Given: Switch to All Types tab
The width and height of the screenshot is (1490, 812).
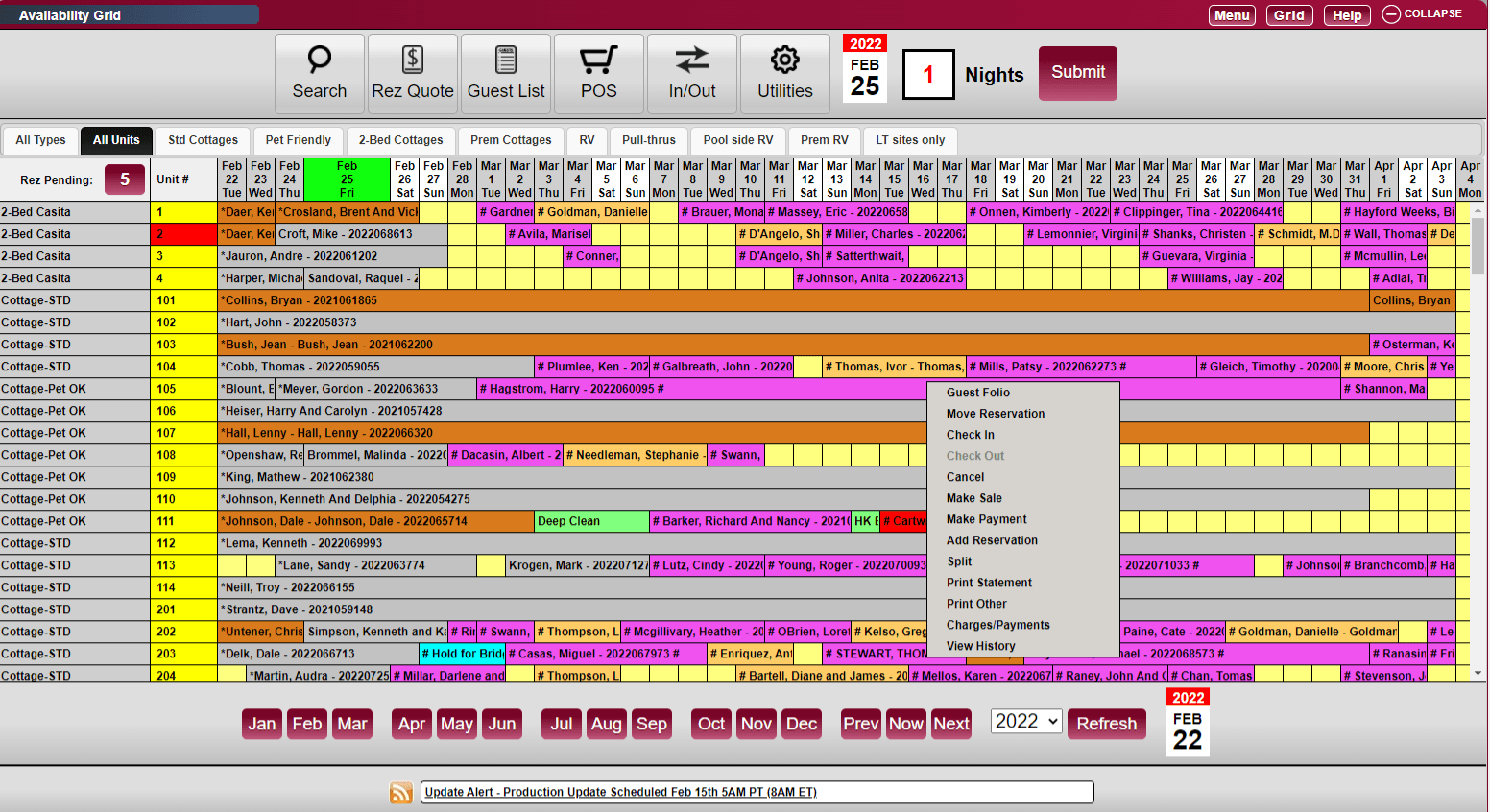Looking at the screenshot, I should click(x=41, y=140).
